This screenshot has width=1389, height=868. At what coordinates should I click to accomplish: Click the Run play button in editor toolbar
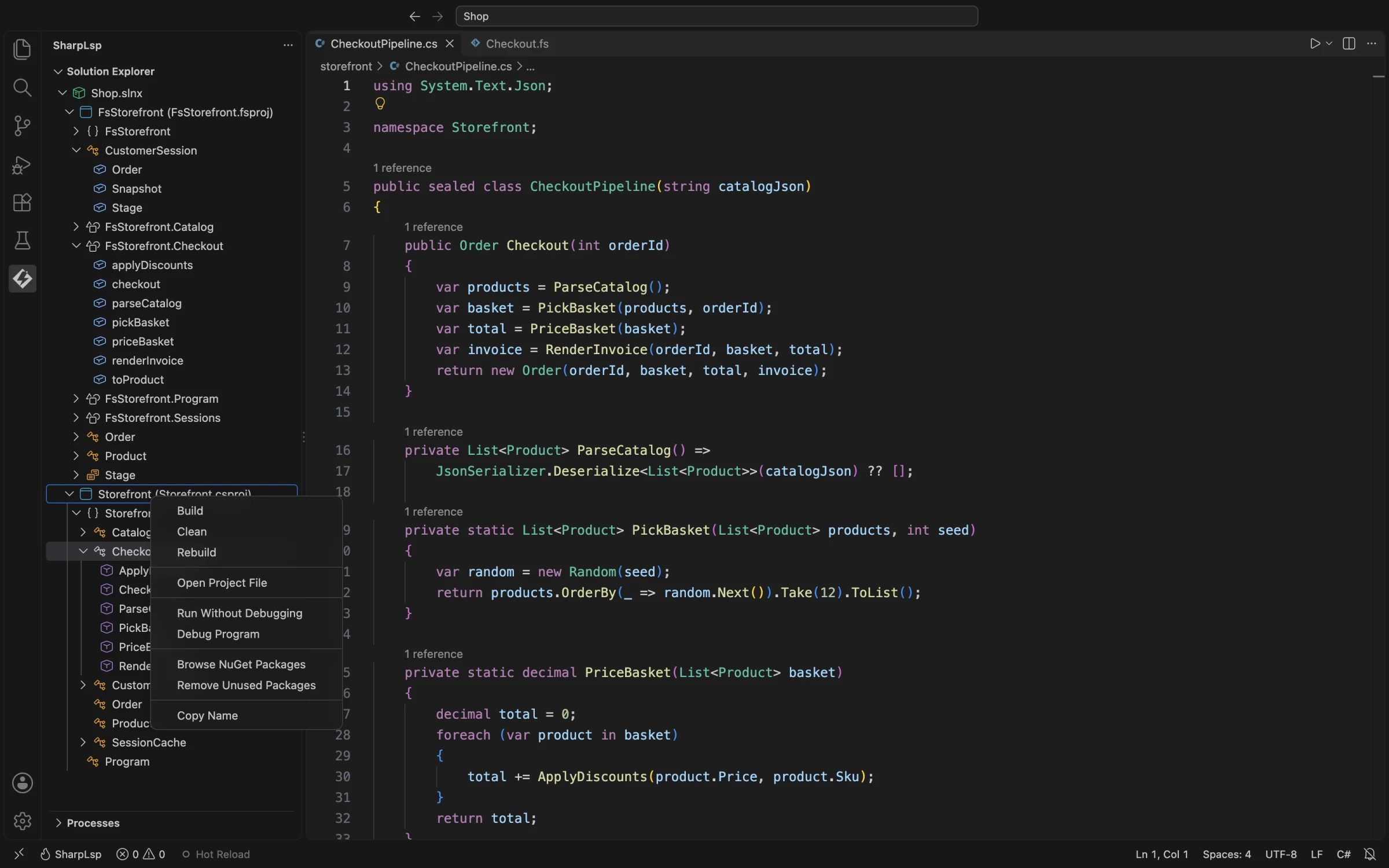1314,44
